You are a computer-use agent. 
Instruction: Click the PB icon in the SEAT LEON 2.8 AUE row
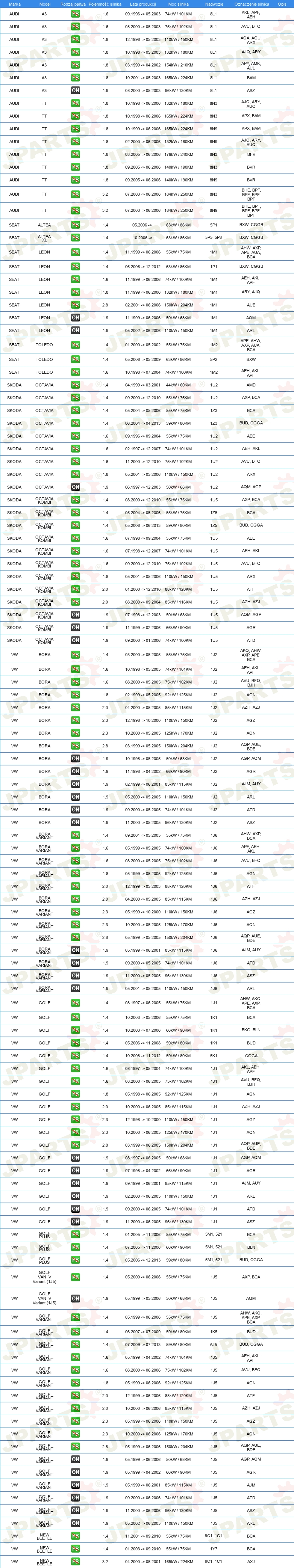pos(75,305)
